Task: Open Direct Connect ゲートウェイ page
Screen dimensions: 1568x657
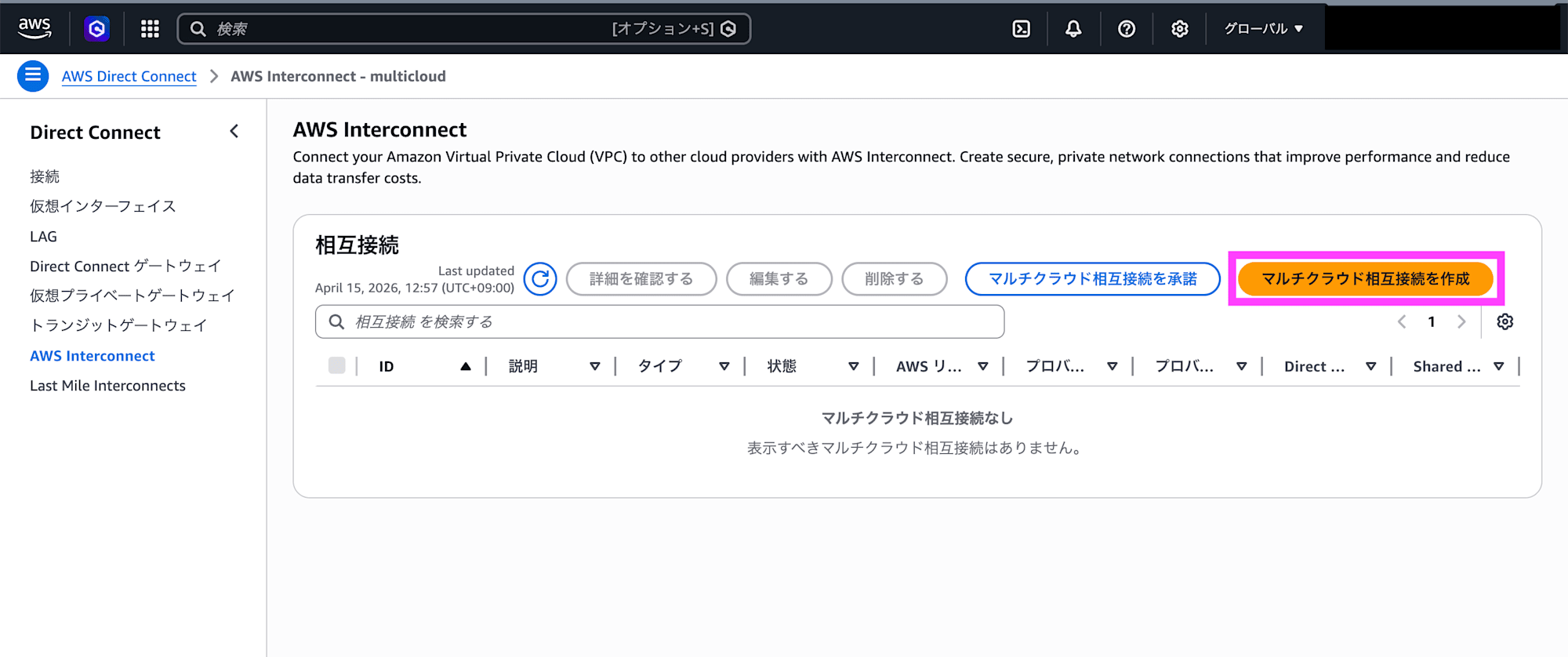Action: 125,266
